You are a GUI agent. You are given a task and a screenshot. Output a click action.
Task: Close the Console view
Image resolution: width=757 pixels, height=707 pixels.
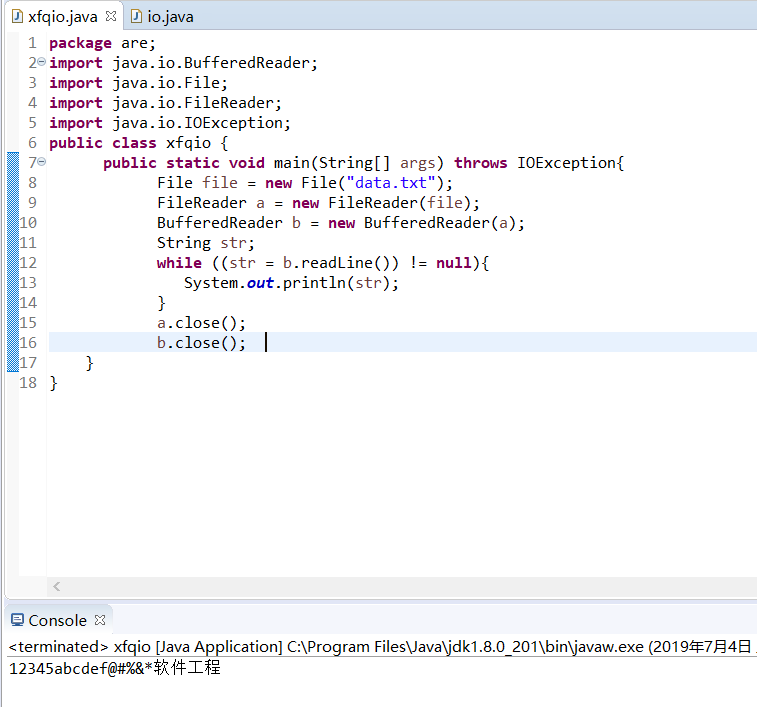(x=100, y=620)
